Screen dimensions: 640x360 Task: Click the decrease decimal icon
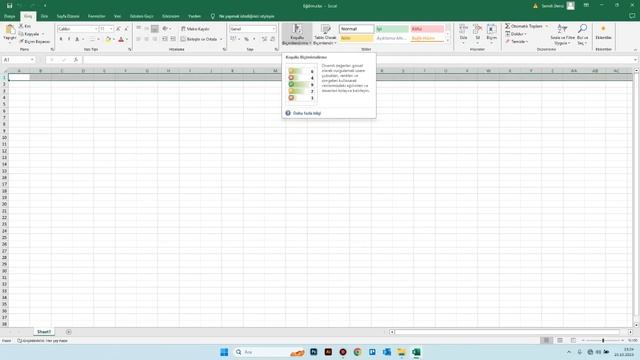click(272, 39)
